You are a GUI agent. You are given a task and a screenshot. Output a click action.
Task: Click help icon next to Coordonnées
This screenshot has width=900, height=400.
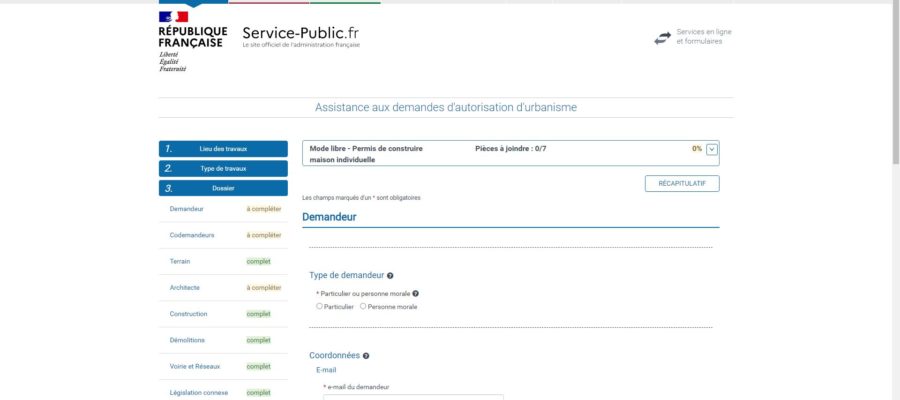click(x=366, y=356)
